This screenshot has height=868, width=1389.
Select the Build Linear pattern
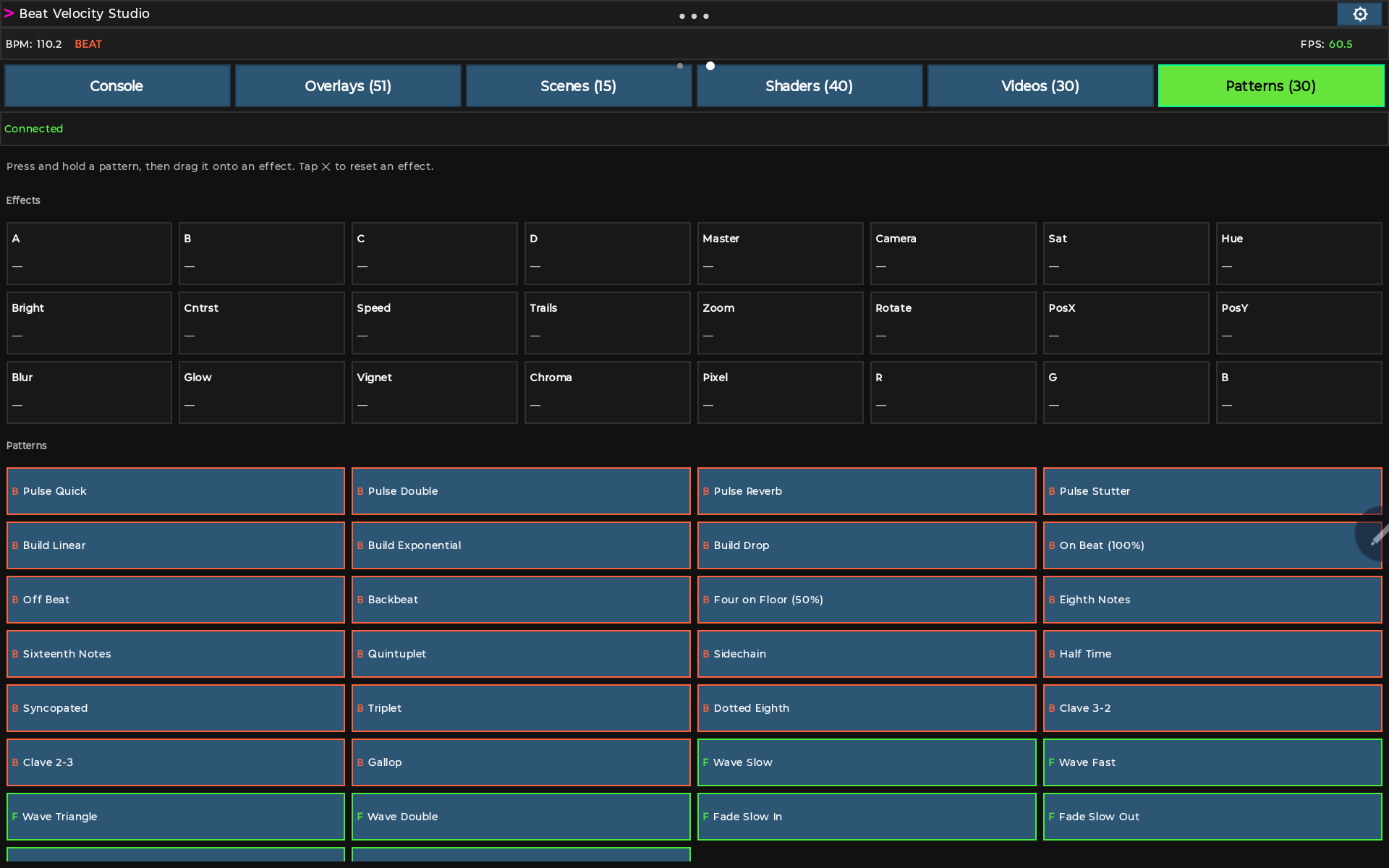[176, 545]
